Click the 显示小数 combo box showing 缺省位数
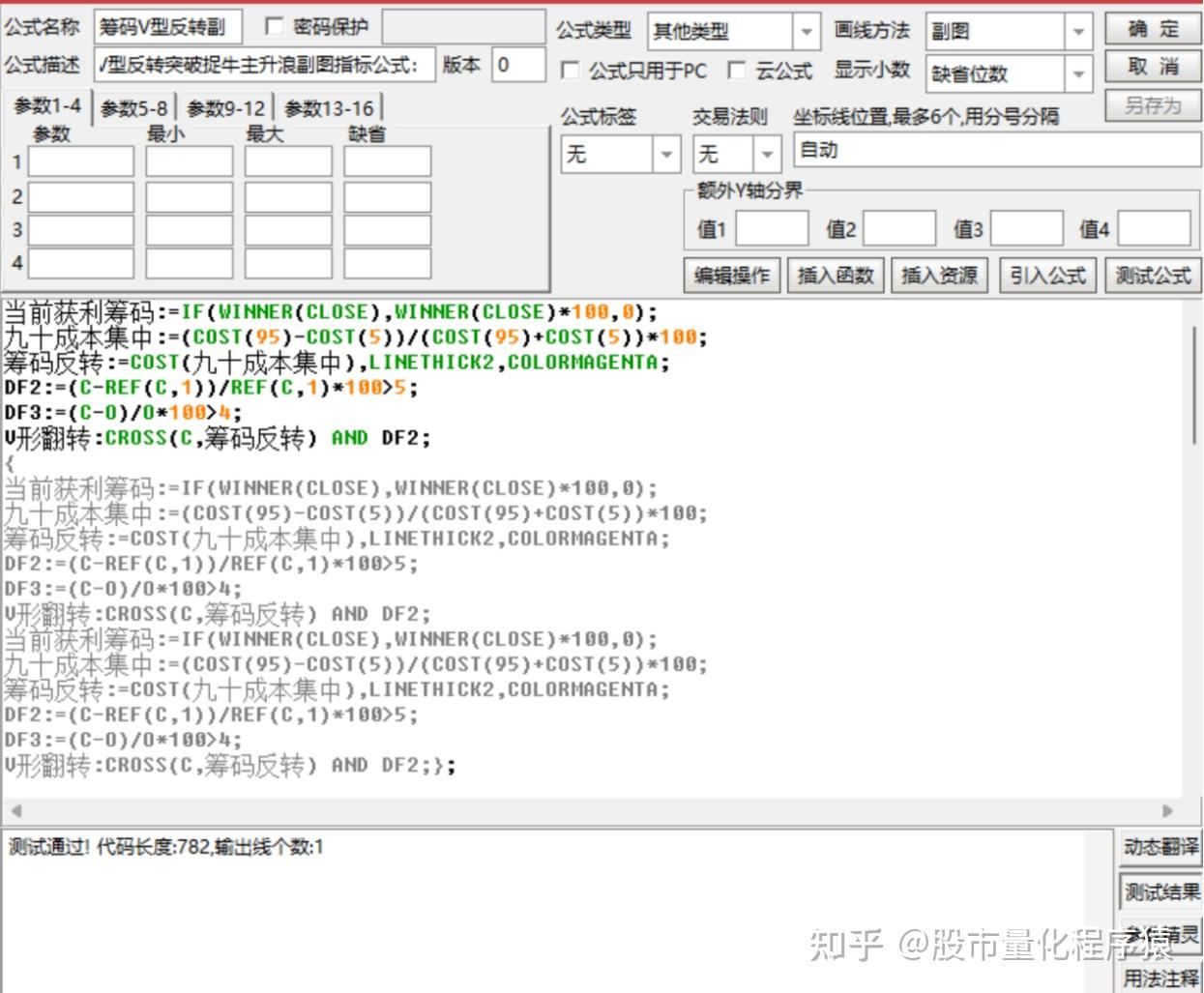The height and width of the screenshot is (993, 1204). (x=1009, y=73)
